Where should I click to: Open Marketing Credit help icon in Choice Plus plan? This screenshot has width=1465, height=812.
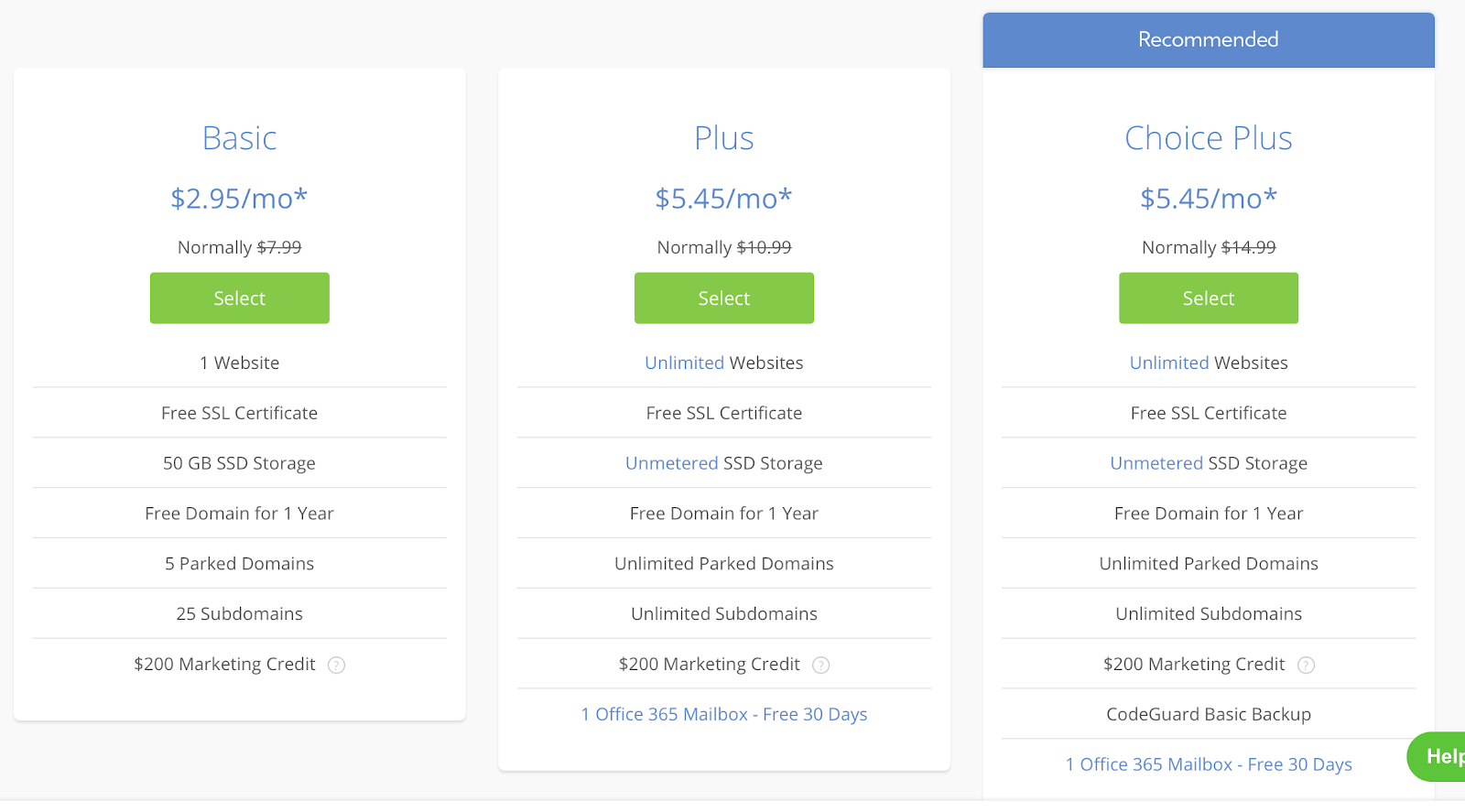pos(1307,666)
